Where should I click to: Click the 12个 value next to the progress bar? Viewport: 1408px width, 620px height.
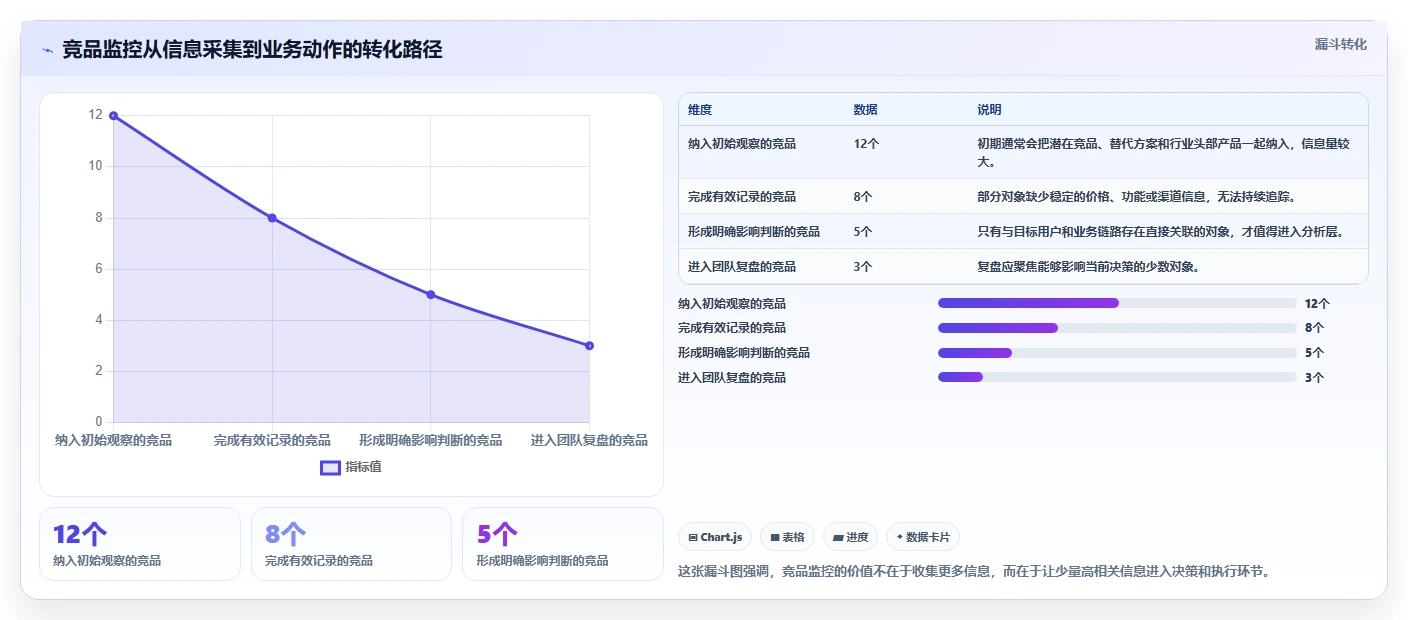[x=1317, y=303]
